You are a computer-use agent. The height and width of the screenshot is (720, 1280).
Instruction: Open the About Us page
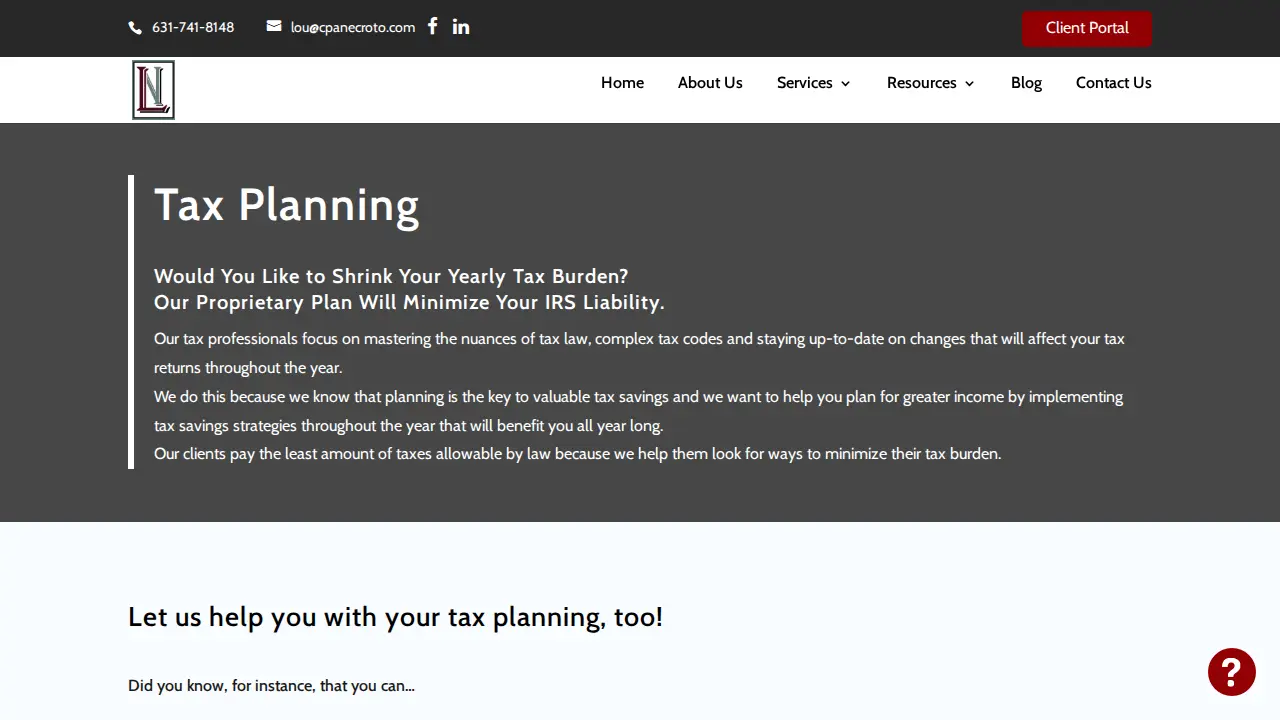click(710, 83)
